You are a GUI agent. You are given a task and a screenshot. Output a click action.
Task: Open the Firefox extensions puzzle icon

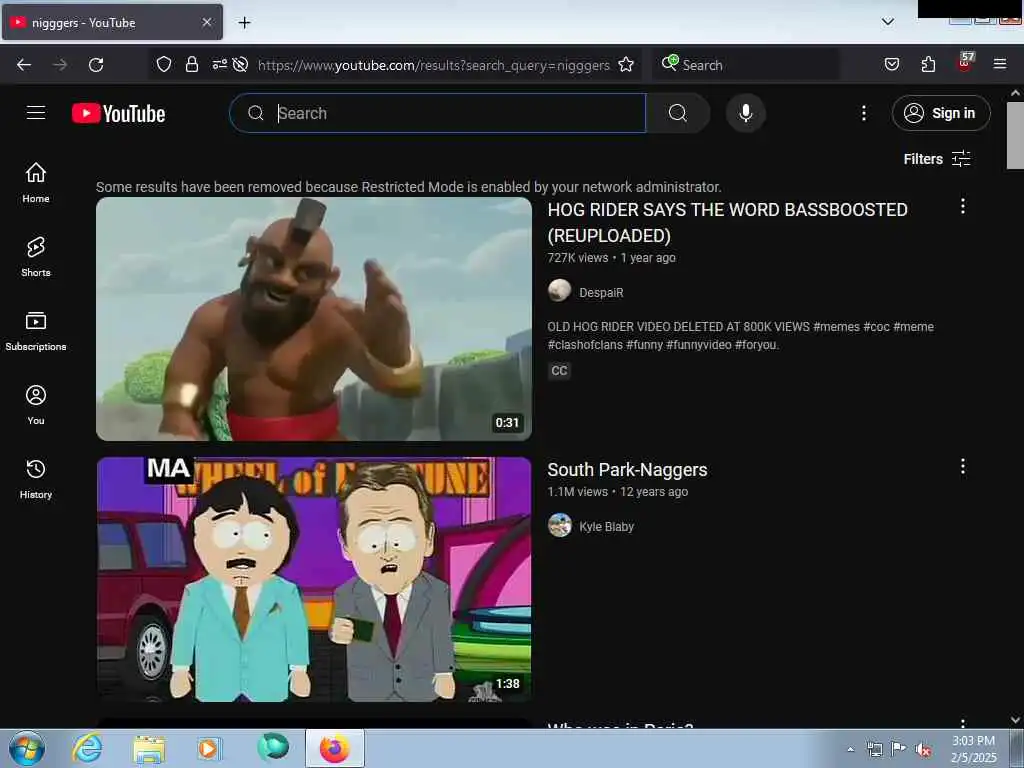click(x=928, y=64)
